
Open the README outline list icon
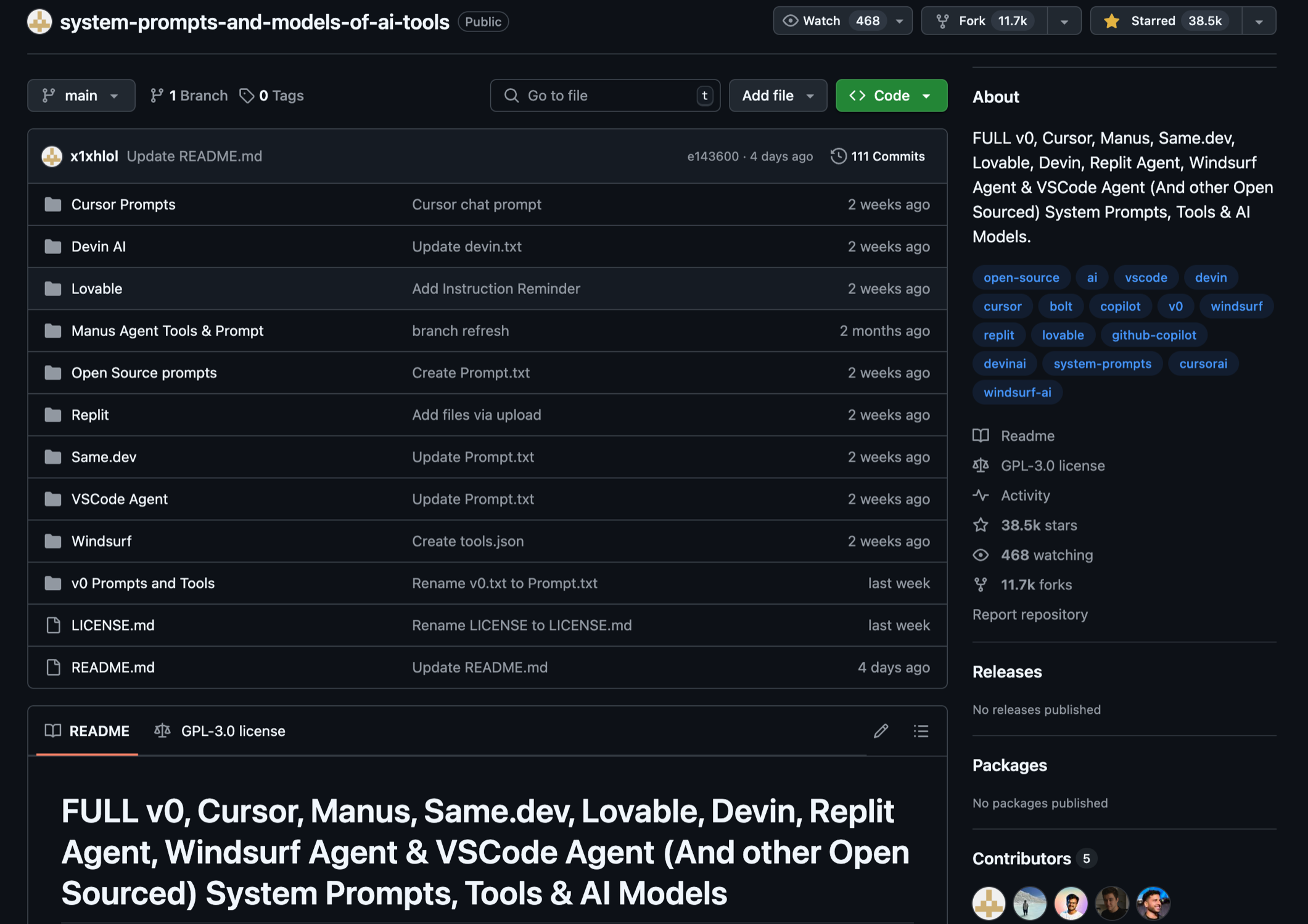pos(921,730)
